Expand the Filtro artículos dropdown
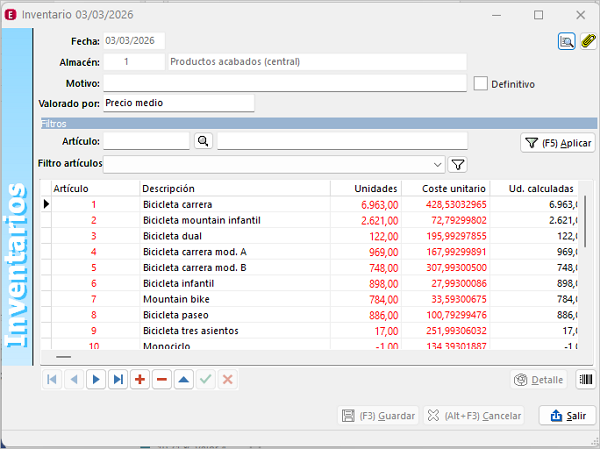 [x=437, y=165]
